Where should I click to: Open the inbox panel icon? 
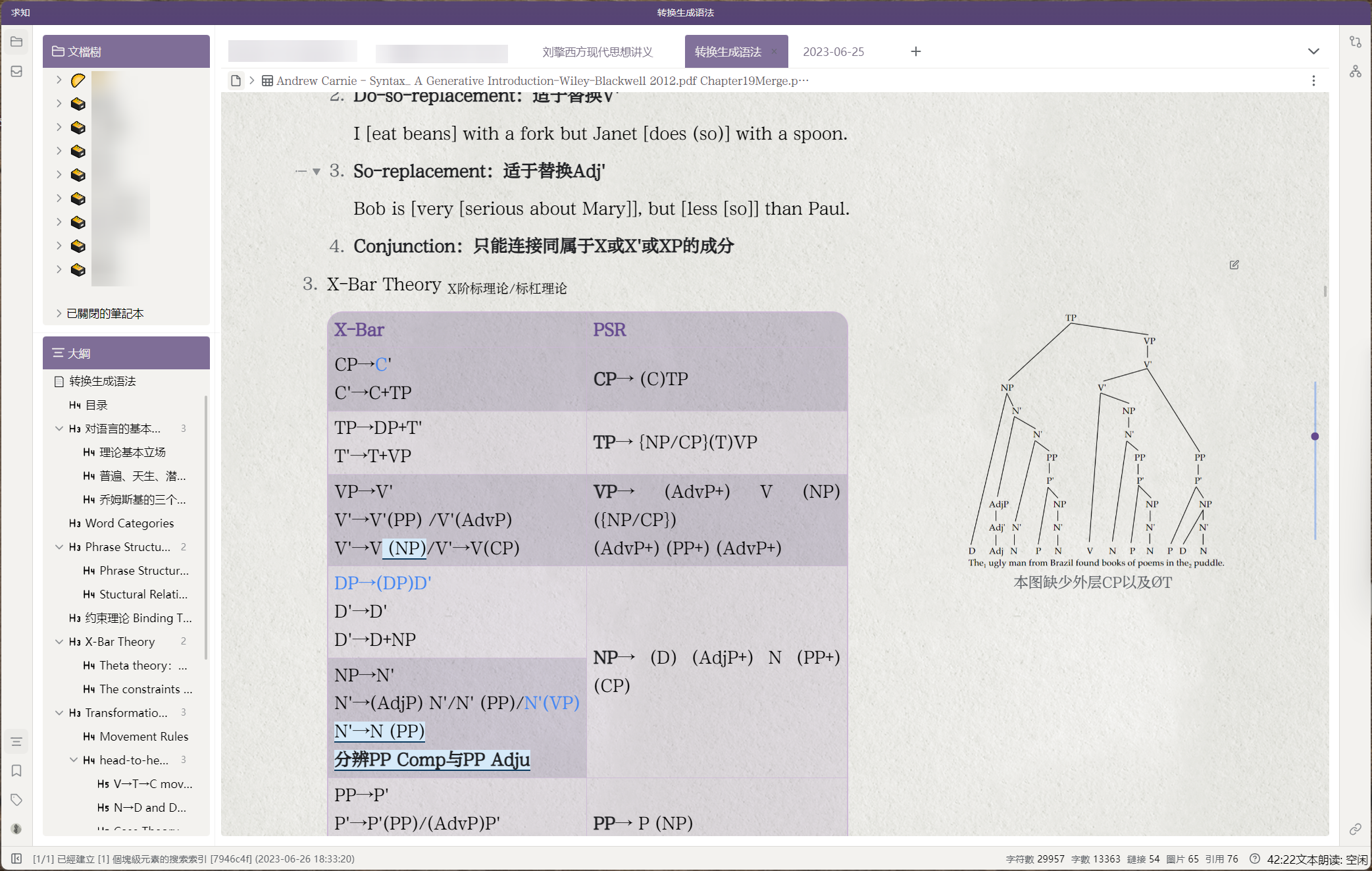pyautogui.click(x=16, y=71)
